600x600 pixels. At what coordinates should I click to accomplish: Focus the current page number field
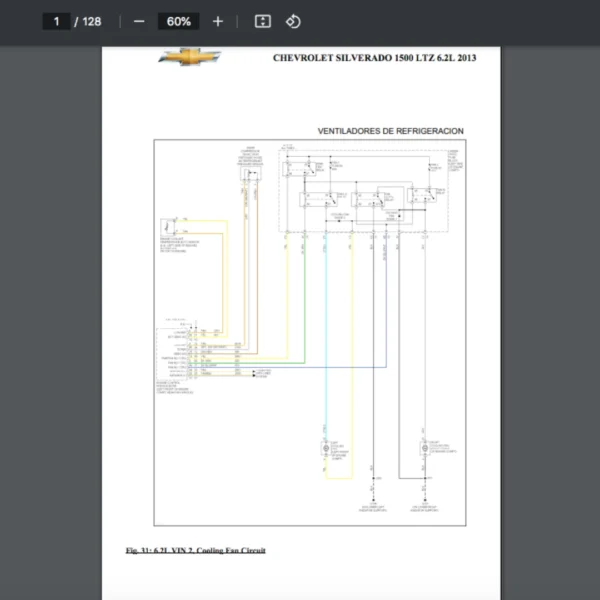(x=57, y=21)
